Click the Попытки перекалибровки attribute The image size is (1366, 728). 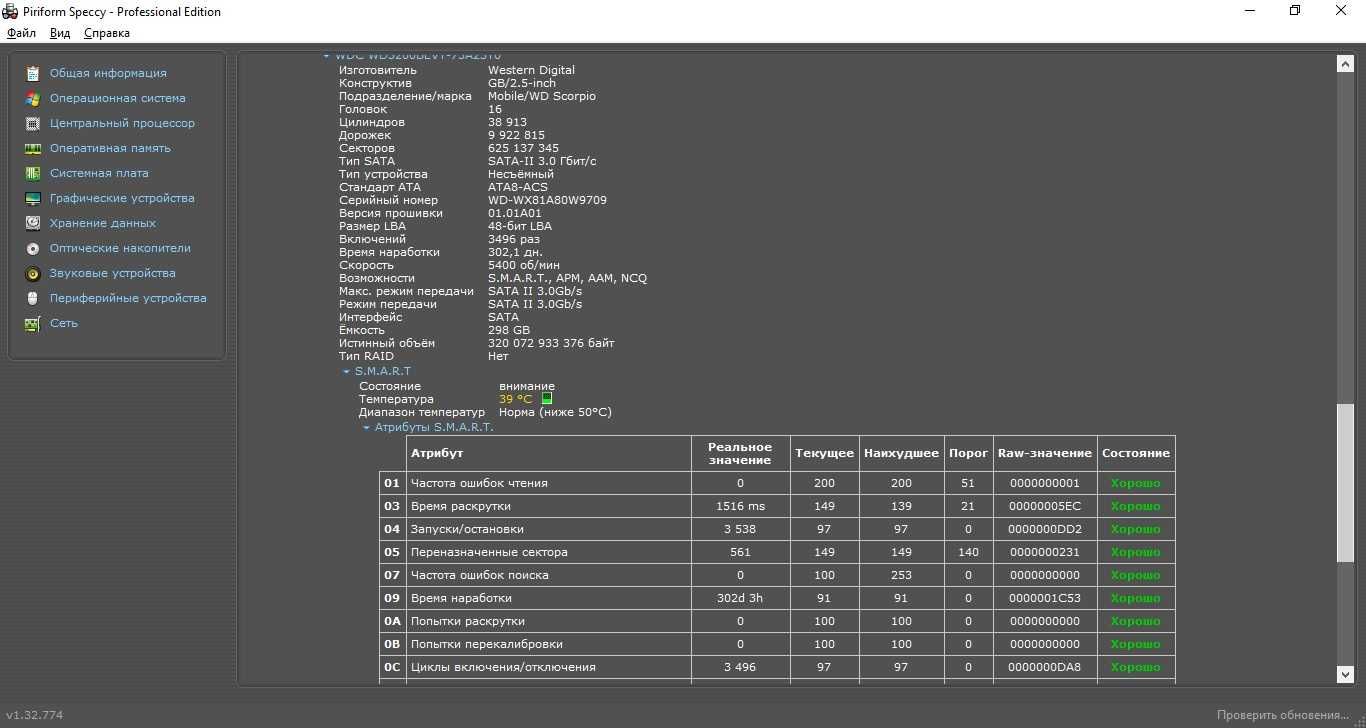pos(486,644)
